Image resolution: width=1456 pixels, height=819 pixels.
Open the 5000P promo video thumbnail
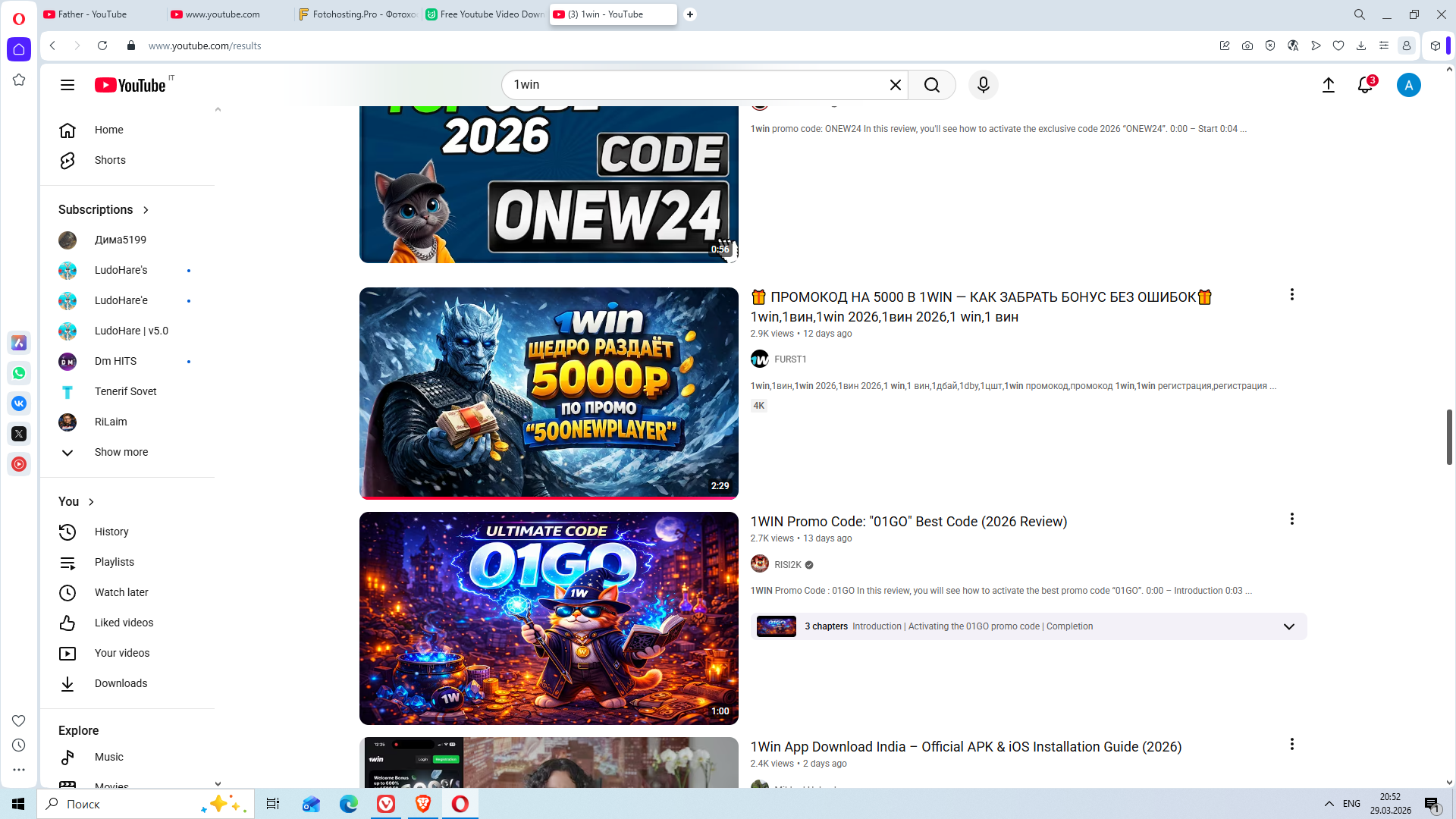coord(548,393)
